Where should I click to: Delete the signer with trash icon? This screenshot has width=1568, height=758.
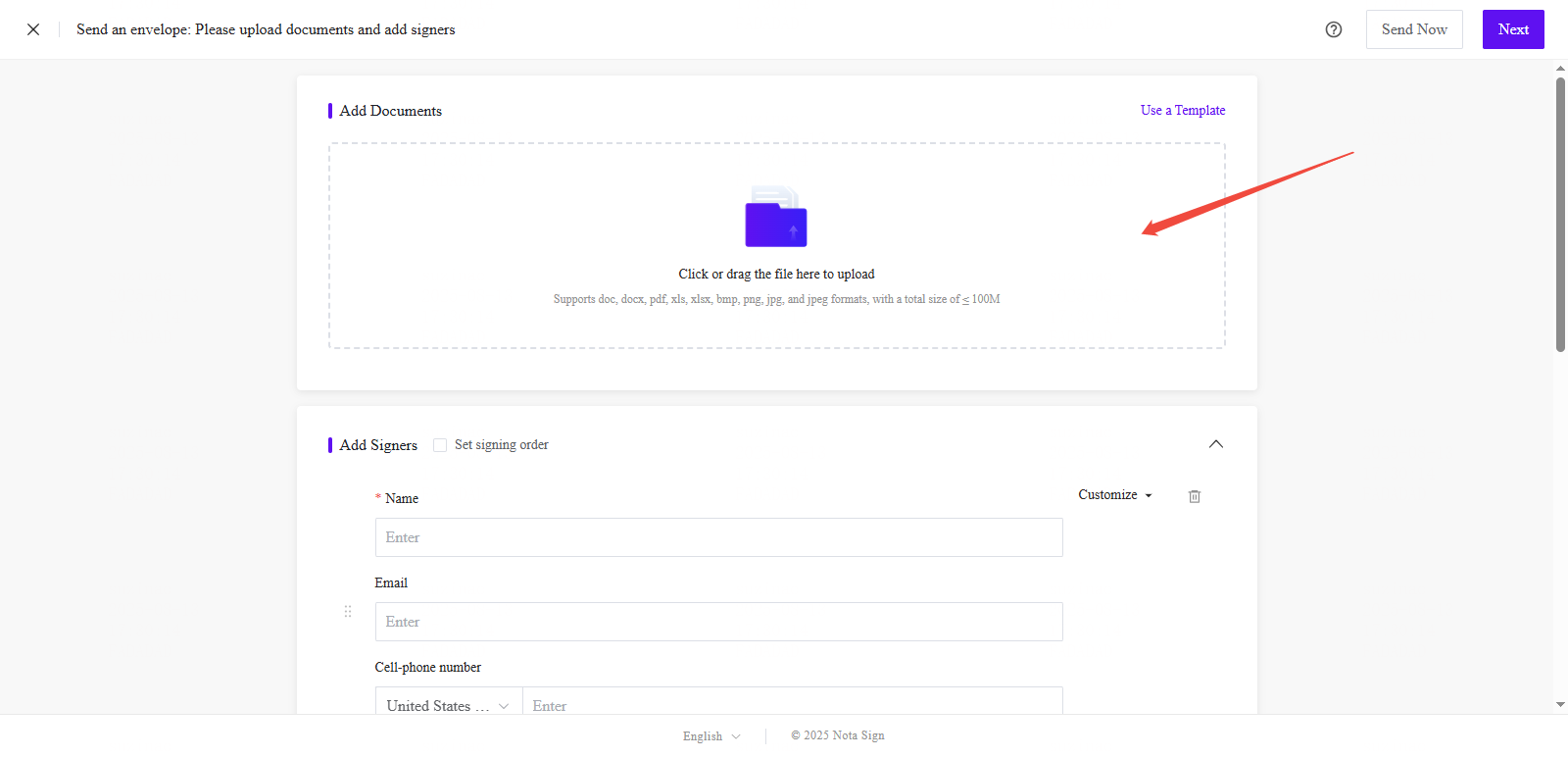click(1194, 496)
